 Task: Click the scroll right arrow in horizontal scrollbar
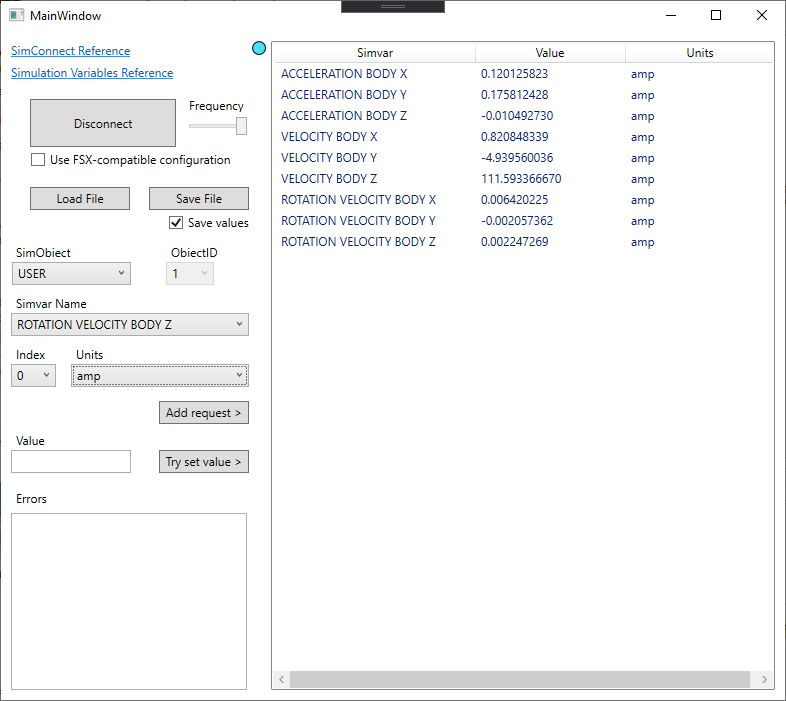(765, 680)
